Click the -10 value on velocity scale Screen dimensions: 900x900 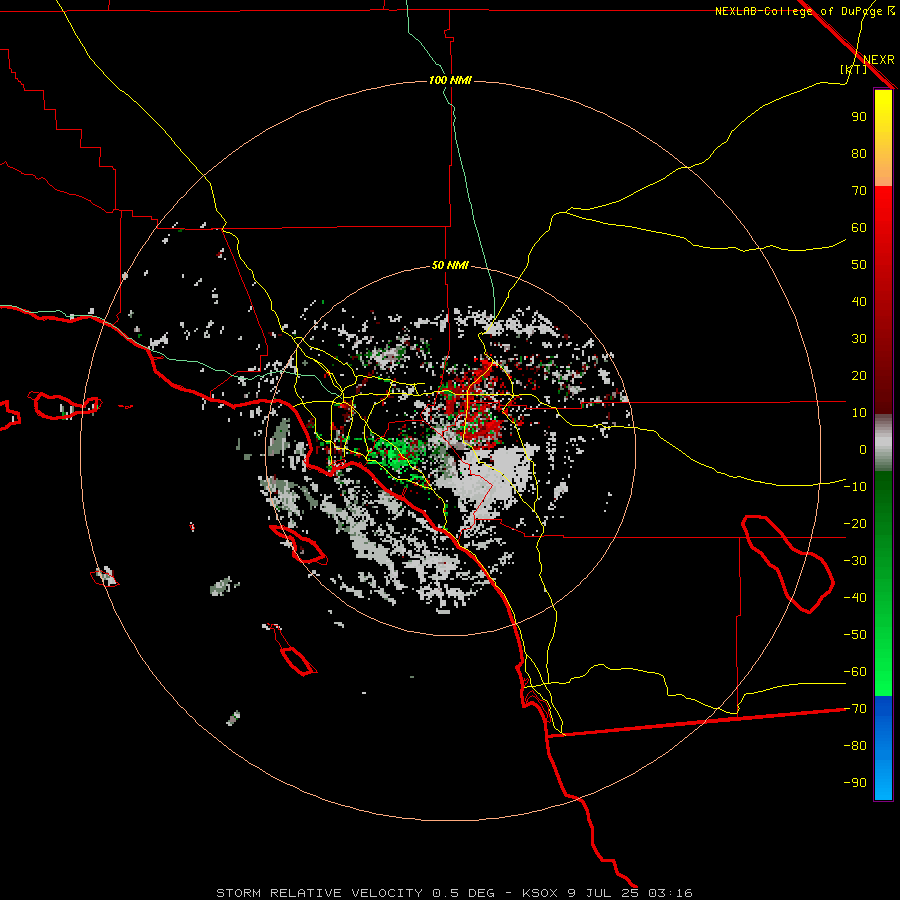(855, 487)
